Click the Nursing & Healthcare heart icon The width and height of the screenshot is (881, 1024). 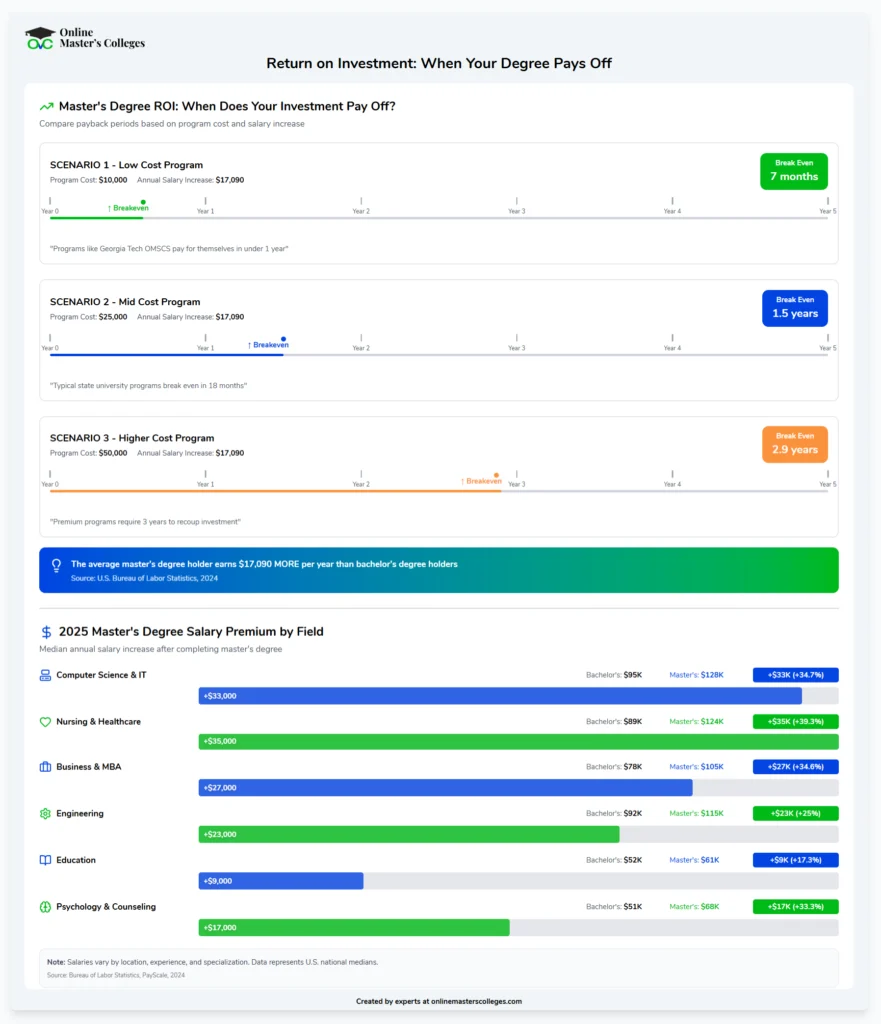(45, 721)
